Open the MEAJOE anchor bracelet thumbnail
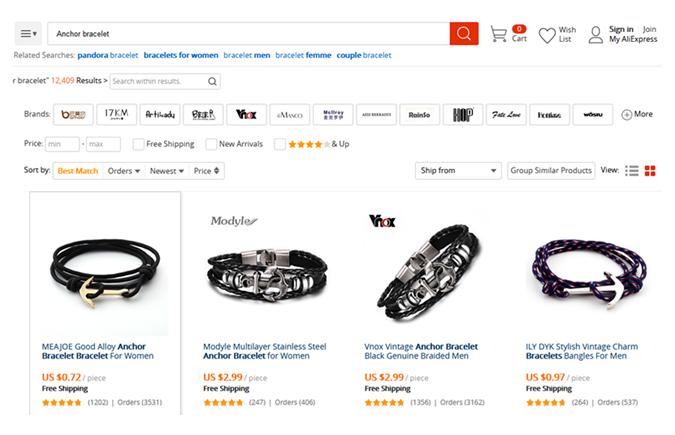 (x=105, y=263)
